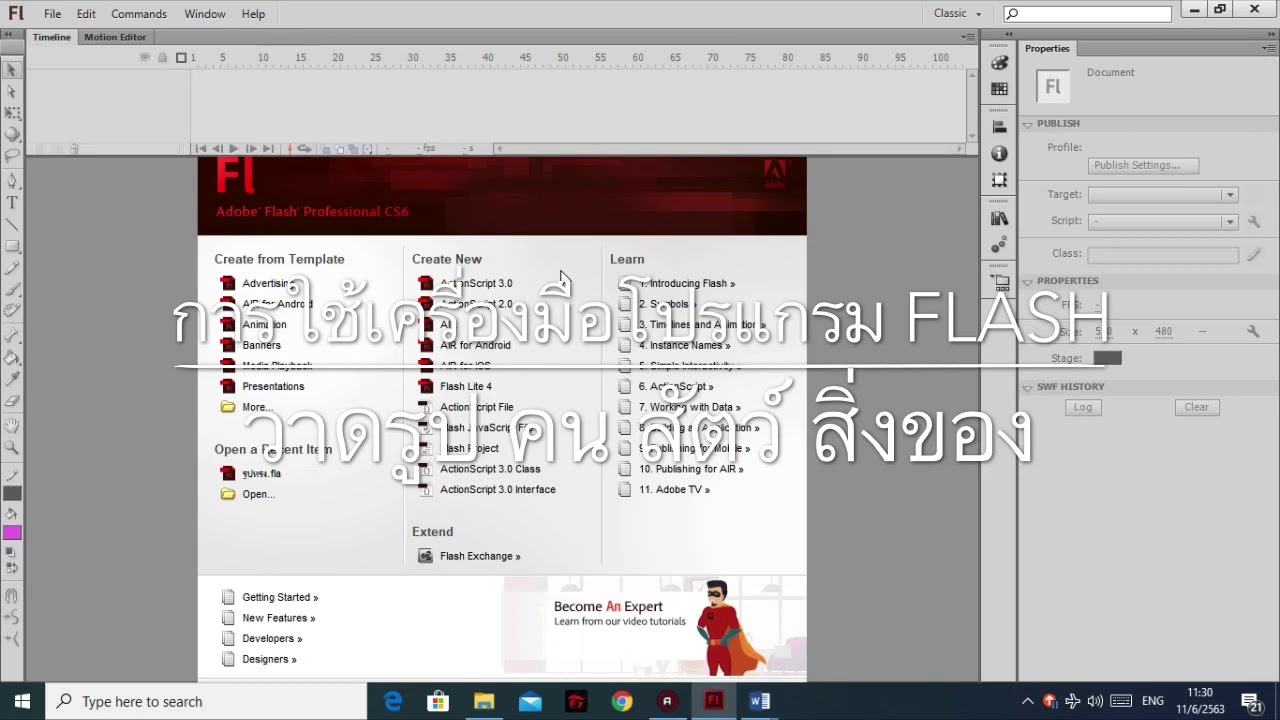This screenshot has height=720, width=1280.
Task: Switch to the Motion Editor tab
Action: pos(115,37)
